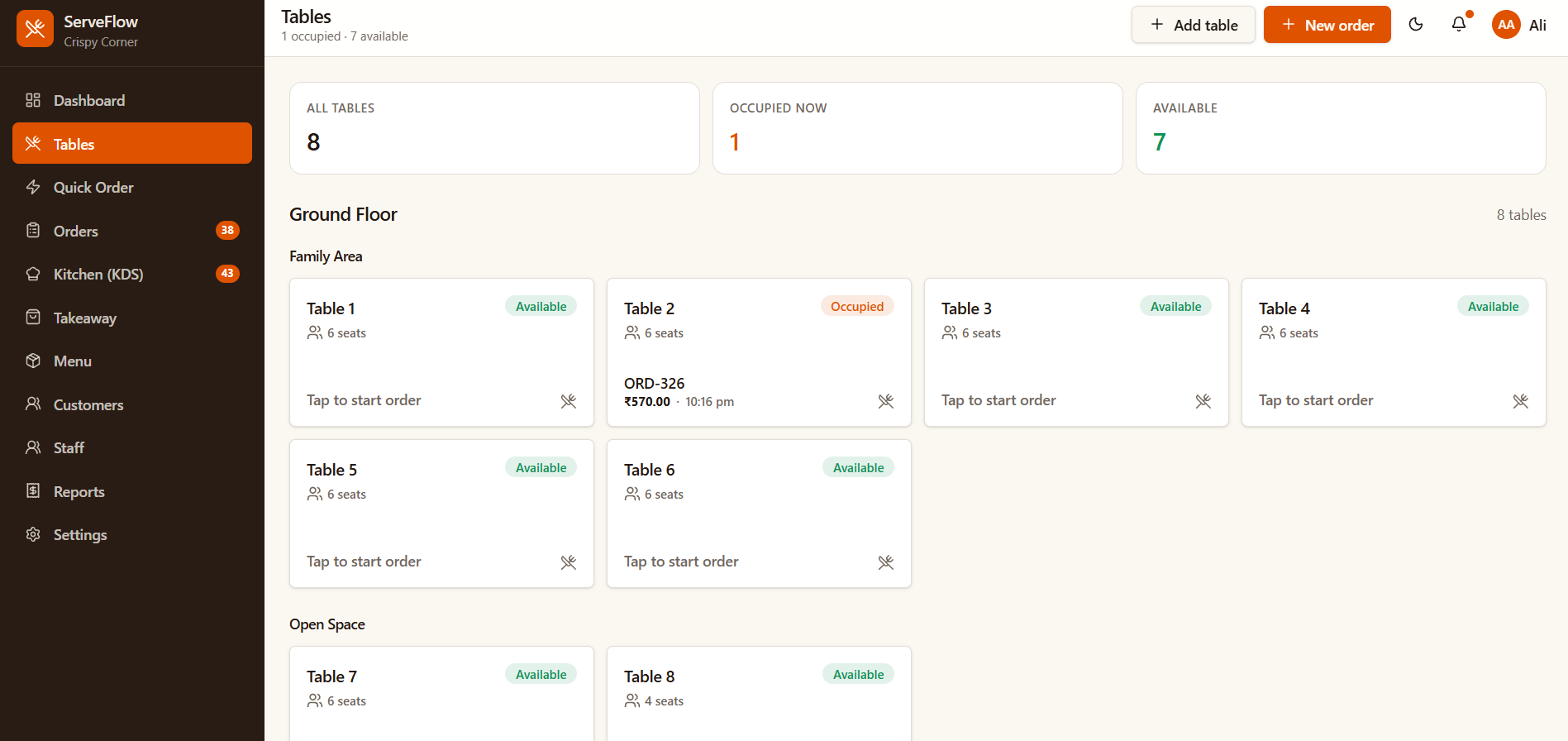Viewport: 1568px width, 741px height.
Task: Click the utensils icon on Table 3 card
Action: tap(1203, 401)
